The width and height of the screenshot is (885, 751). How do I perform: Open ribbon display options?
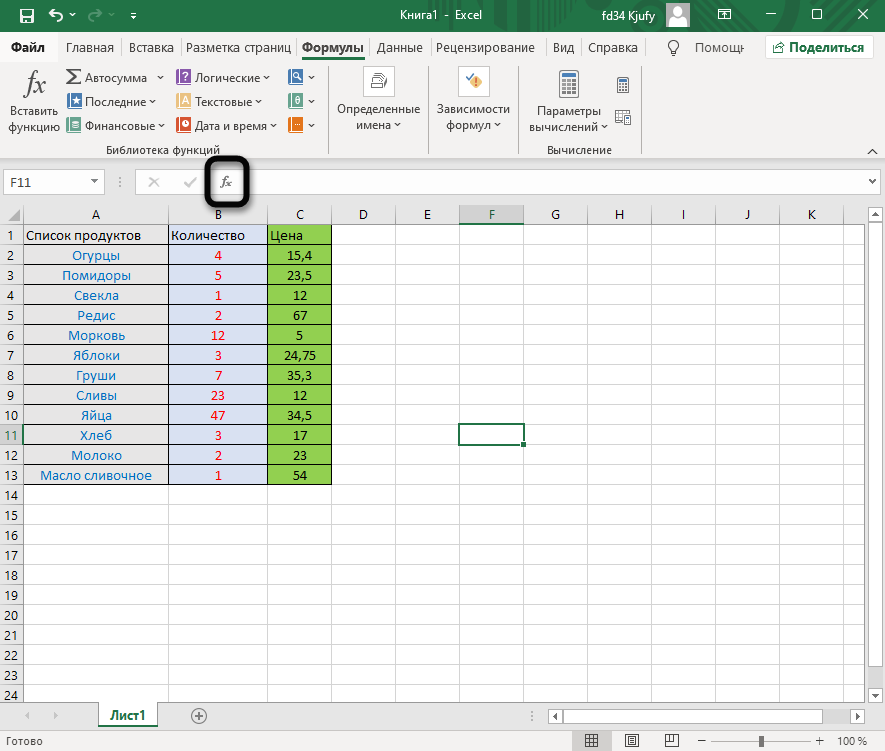(x=724, y=15)
